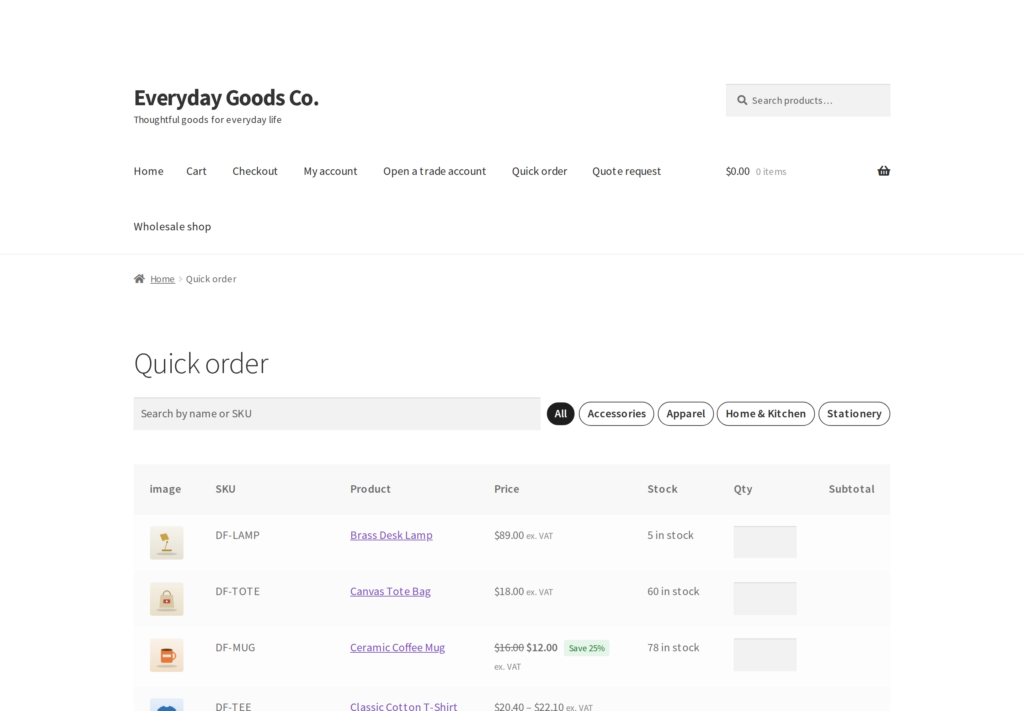Screen dimensions: 1024x711
Task: Click the Home breadcrumb link
Action: coord(162,279)
